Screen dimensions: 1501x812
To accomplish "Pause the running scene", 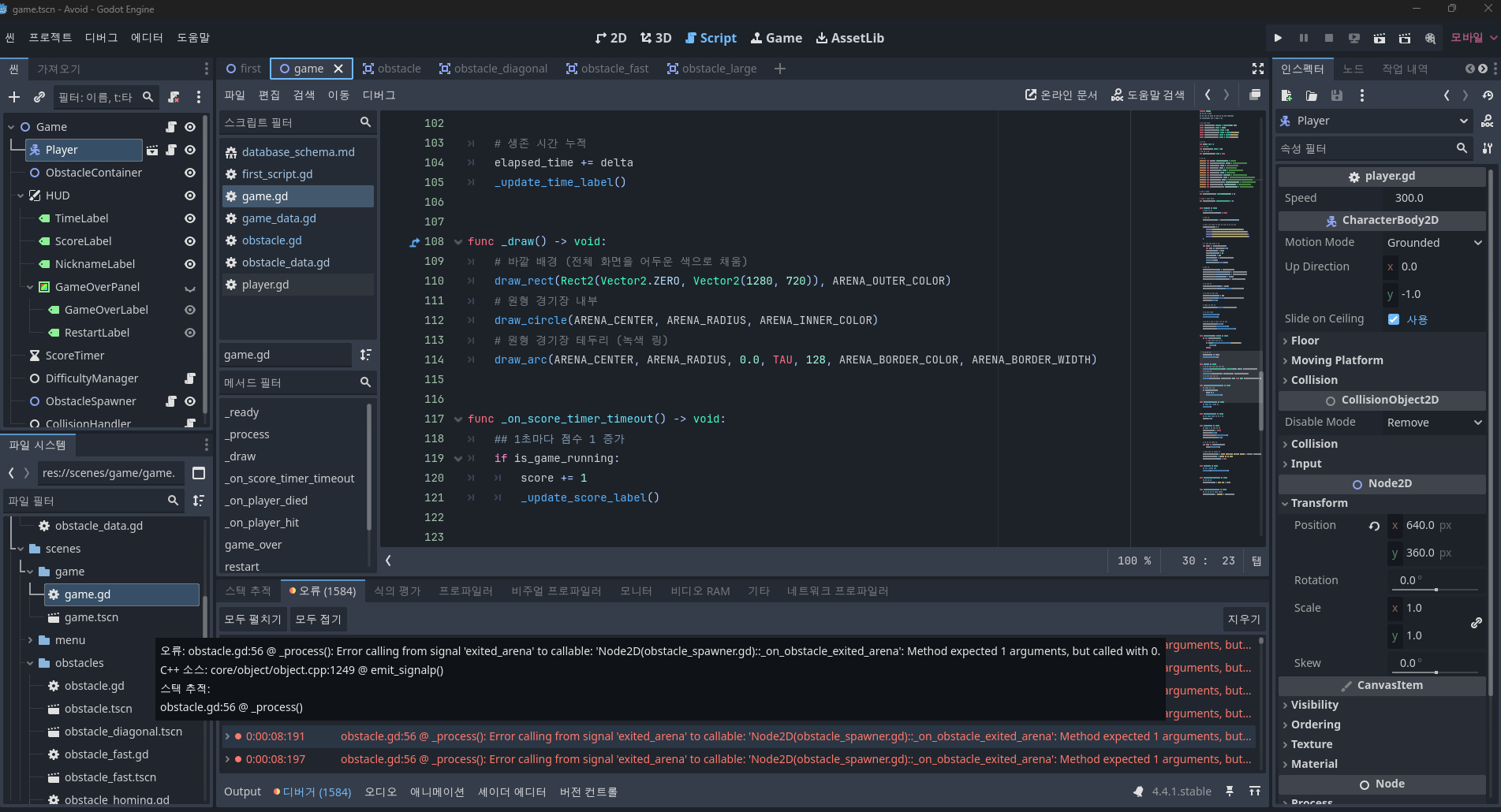I will [1304, 37].
